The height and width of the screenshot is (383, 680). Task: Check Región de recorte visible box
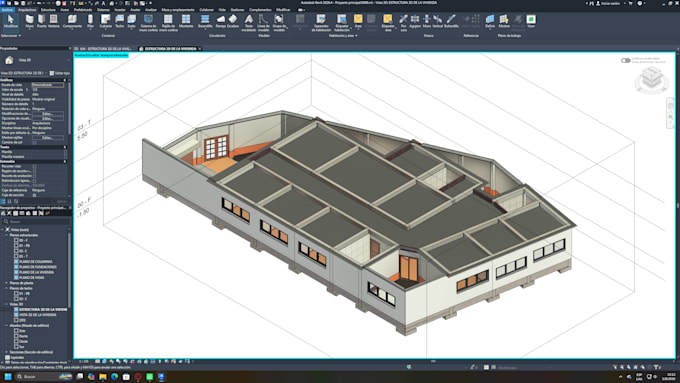tap(34, 171)
